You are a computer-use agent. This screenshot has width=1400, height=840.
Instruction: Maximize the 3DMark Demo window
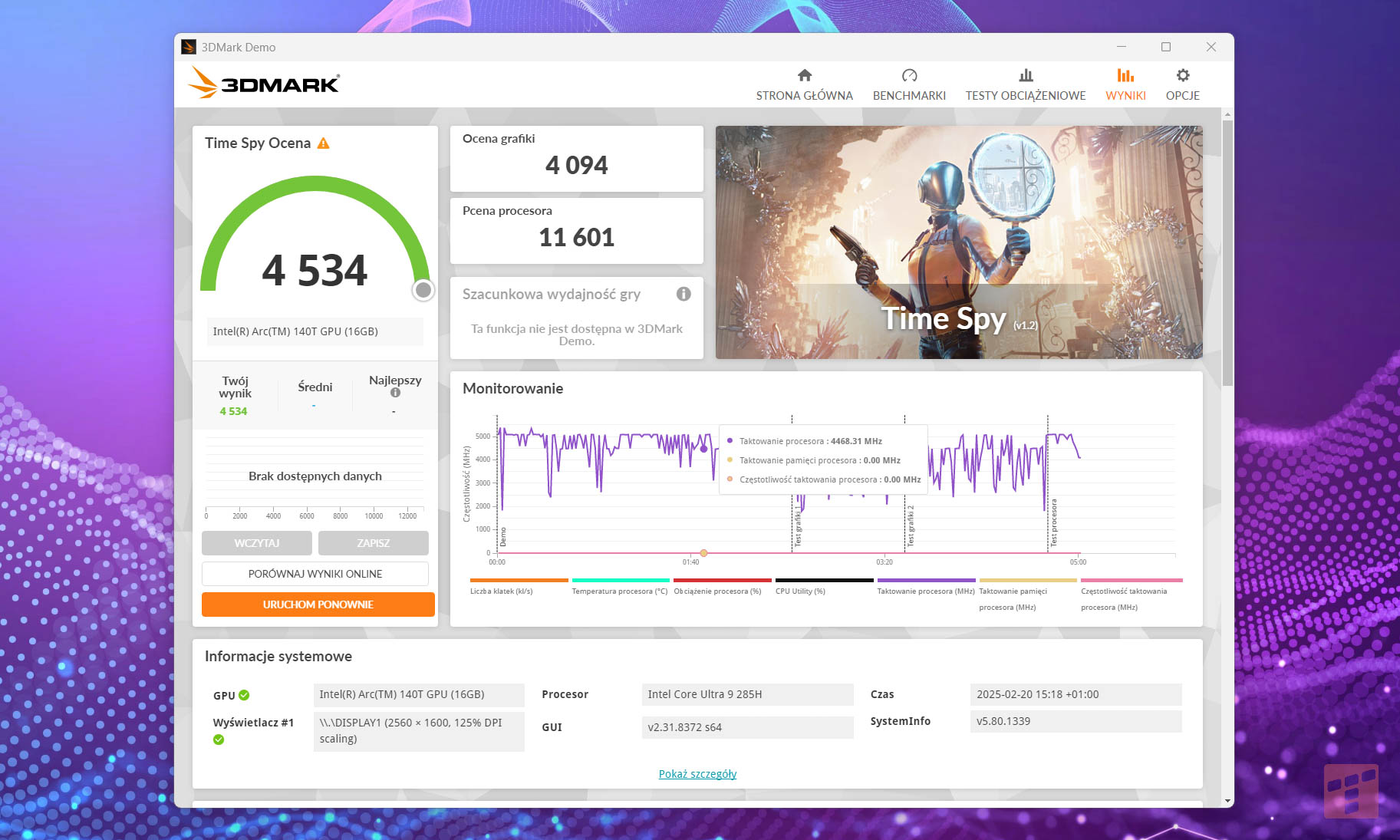pyautogui.click(x=1166, y=47)
